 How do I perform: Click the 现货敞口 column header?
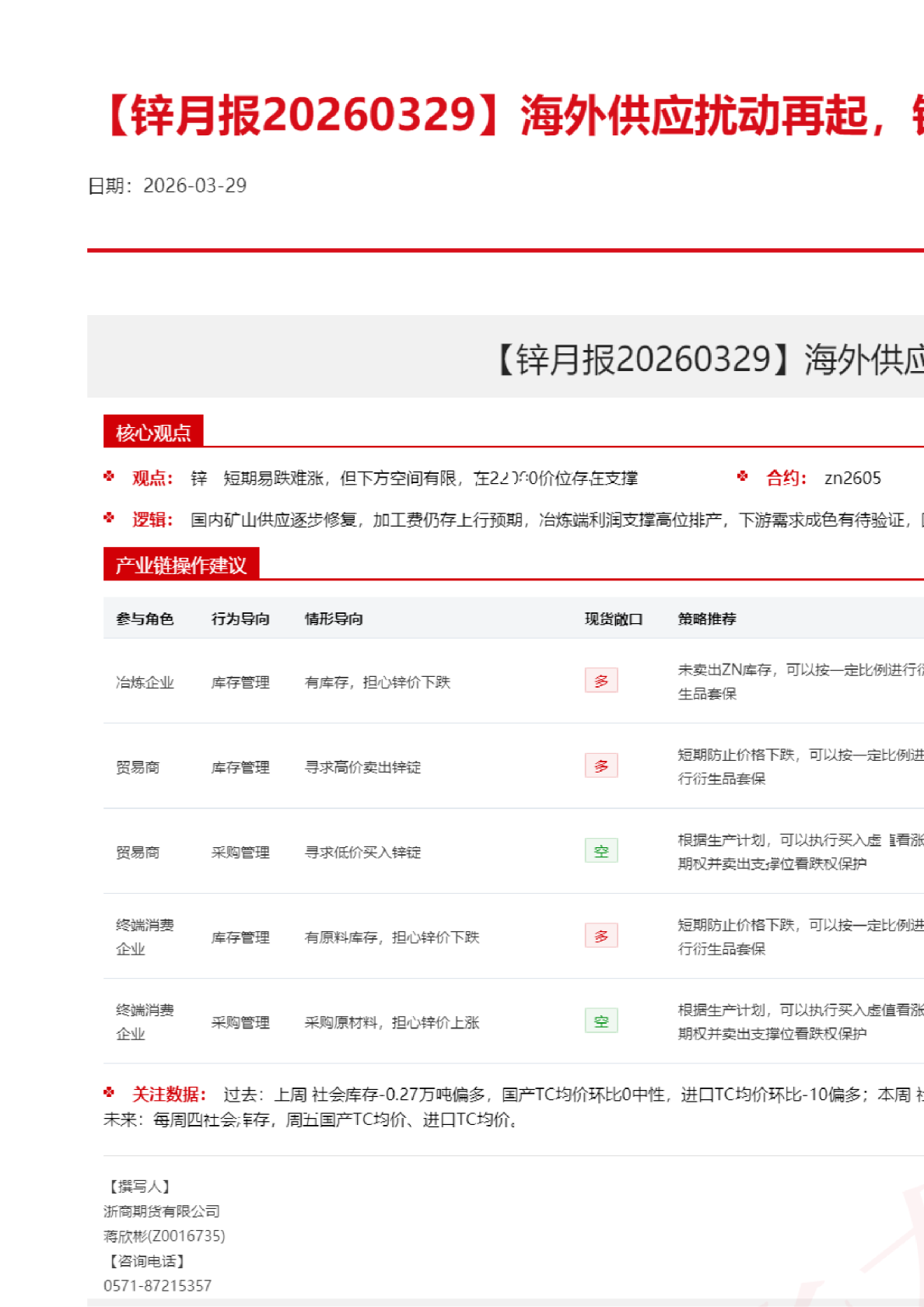[x=614, y=618]
